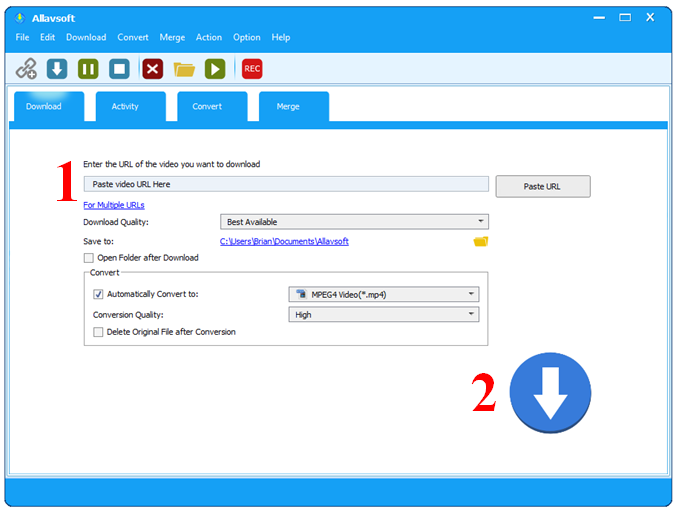Click the Paste video URL Here field
Image resolution: width=675 pixels, height=510 pixels.
coord(286,184)
